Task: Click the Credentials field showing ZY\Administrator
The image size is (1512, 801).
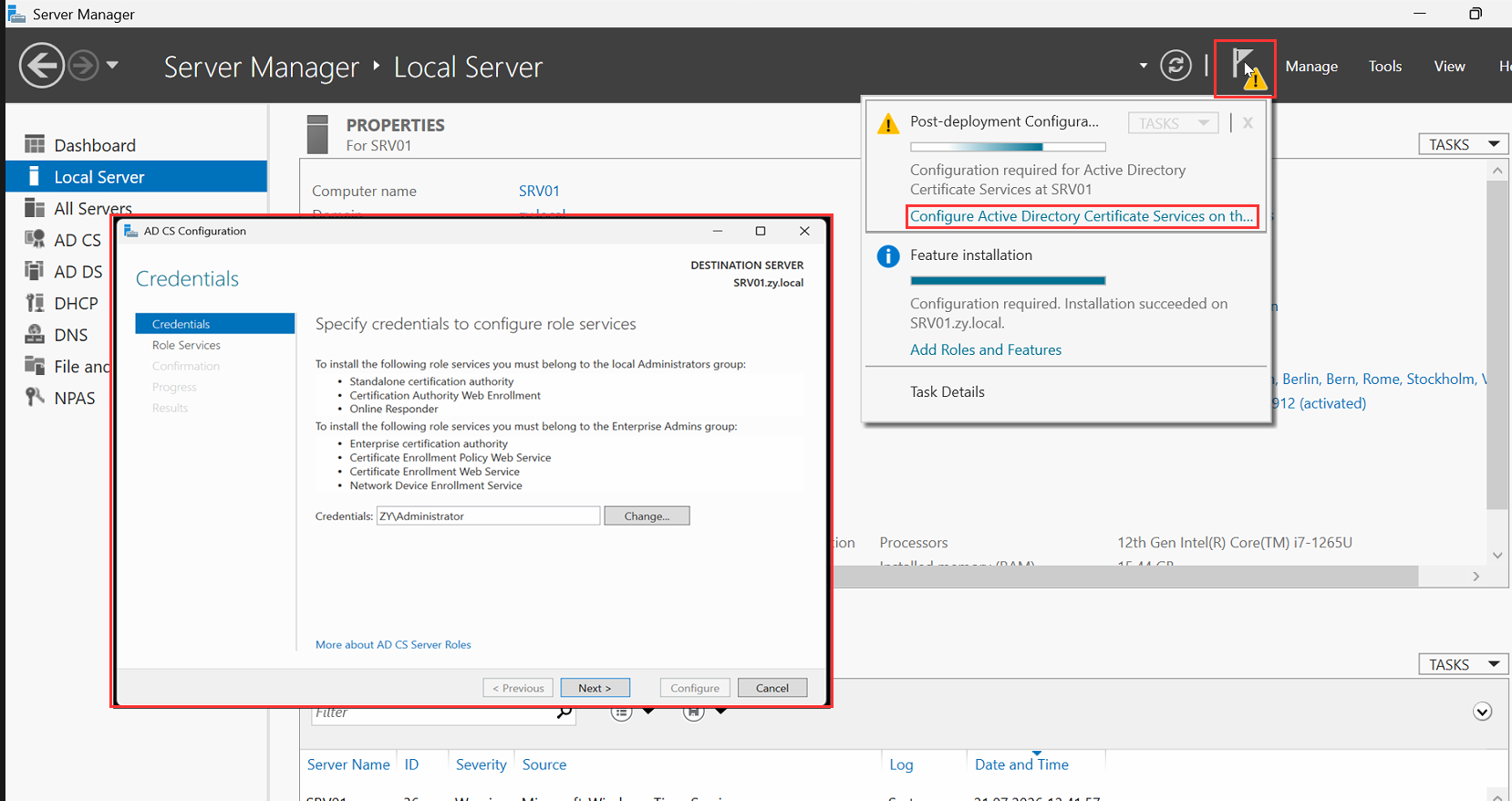Action: pyautogui.click(x=488, y=516)
